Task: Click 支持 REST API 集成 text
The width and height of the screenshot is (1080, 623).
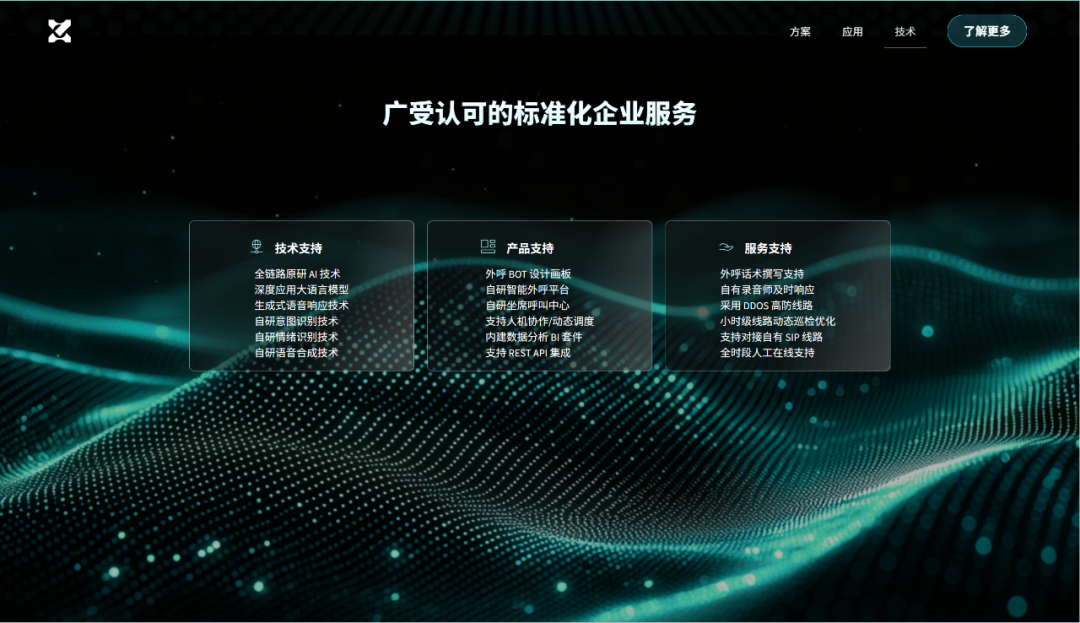Action: pyautogui.click(x=528, y=353)
